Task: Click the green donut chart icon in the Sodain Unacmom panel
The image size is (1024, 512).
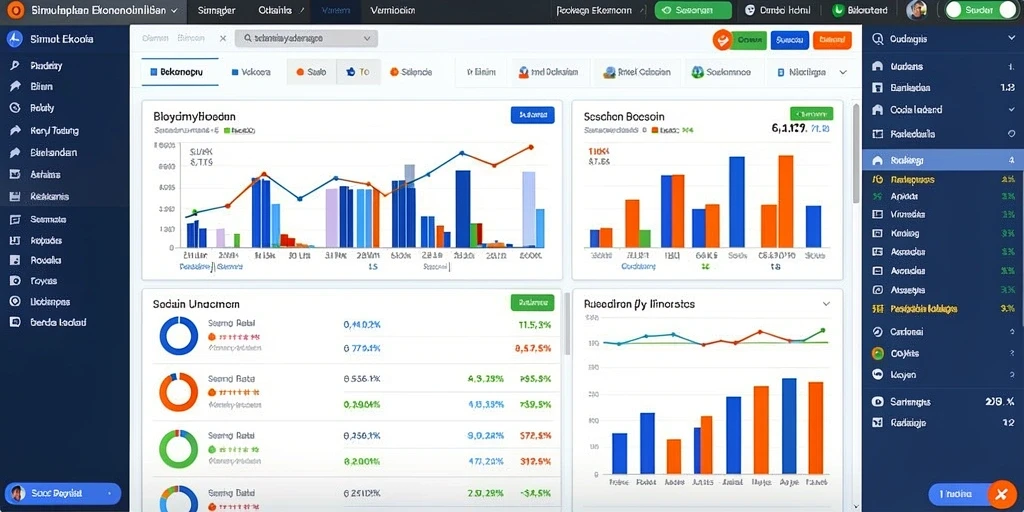Action: click(178, 448)
